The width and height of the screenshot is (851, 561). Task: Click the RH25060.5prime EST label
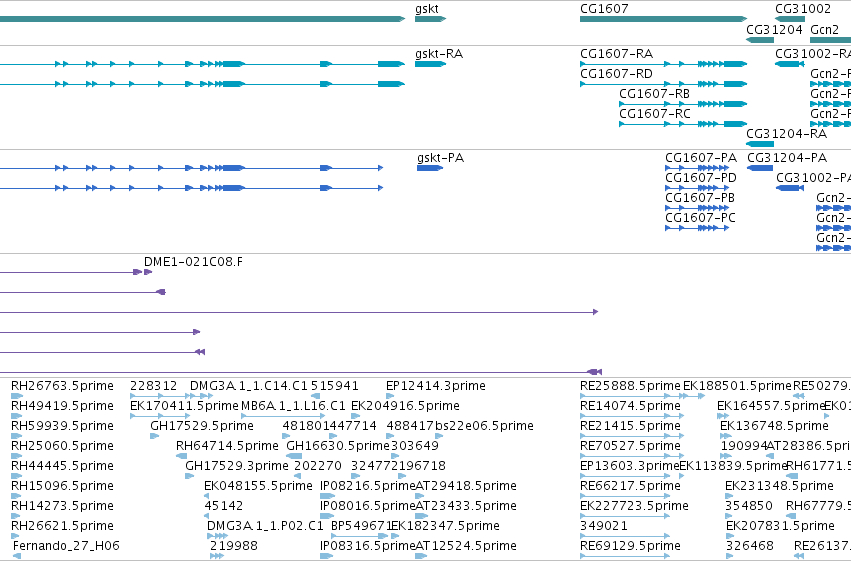click(62, 446)
